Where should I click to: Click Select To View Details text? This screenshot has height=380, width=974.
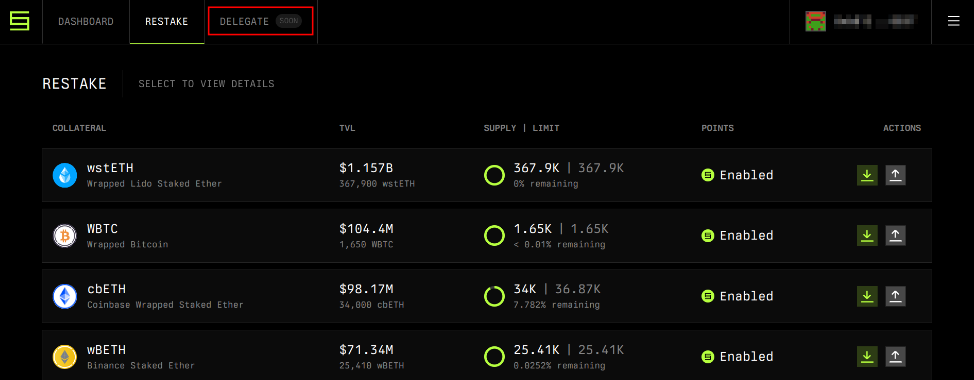(x=206, y=84)
